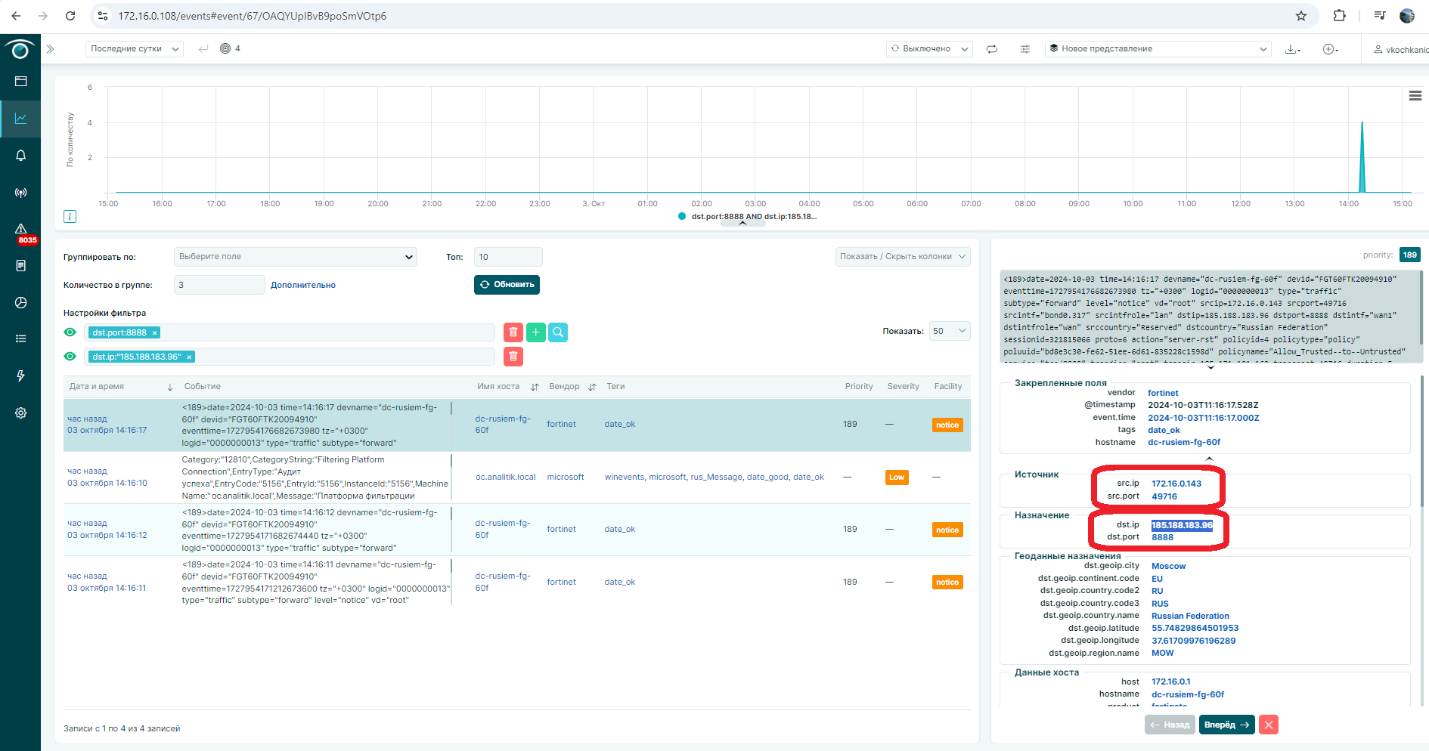This screenshot has height=751, width=1429.
Task: Expand the raw event text with down chevron
Action: [x=1209, y=367]
